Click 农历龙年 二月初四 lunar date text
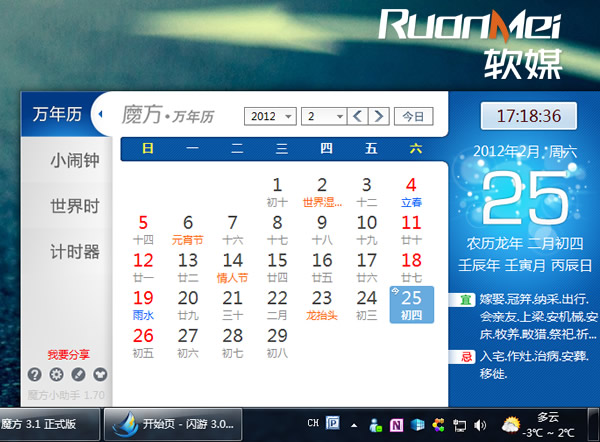 525,243
